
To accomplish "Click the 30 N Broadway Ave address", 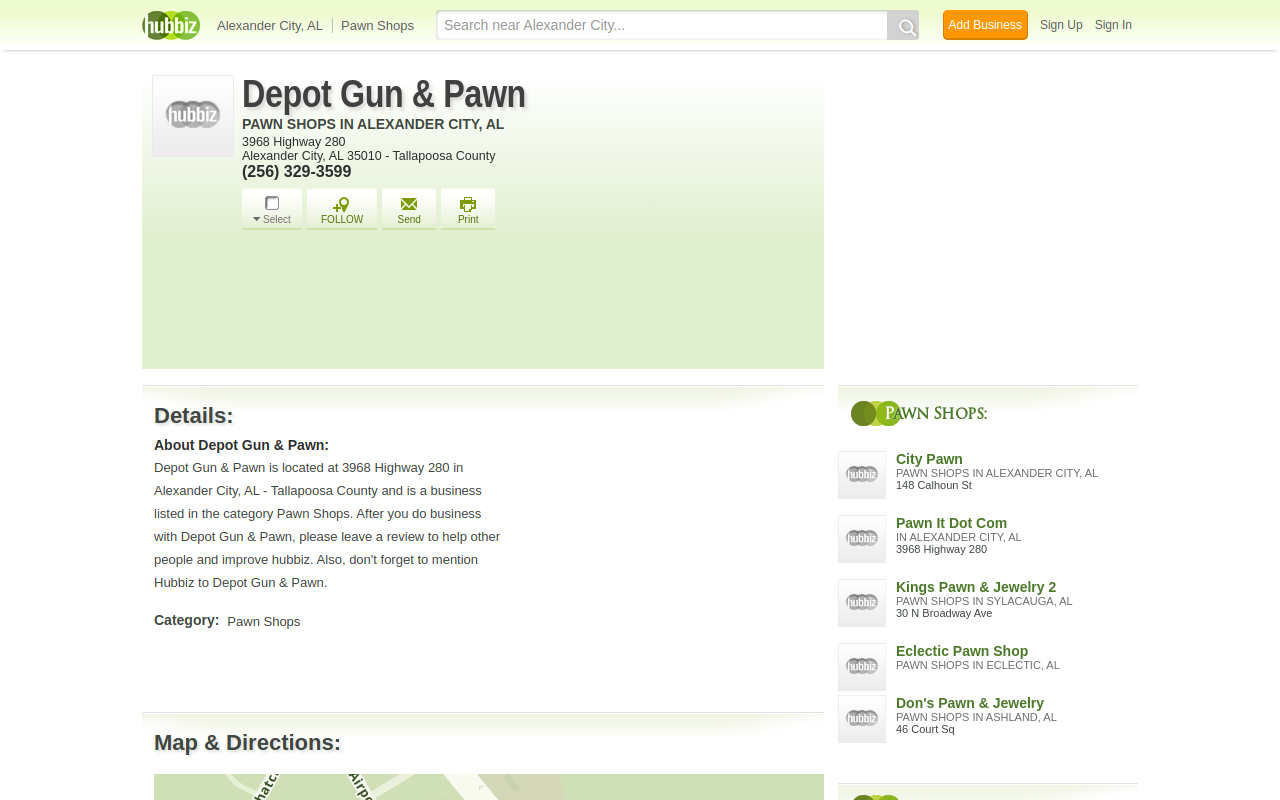I will pyautogui.click(x=944, y=613).
